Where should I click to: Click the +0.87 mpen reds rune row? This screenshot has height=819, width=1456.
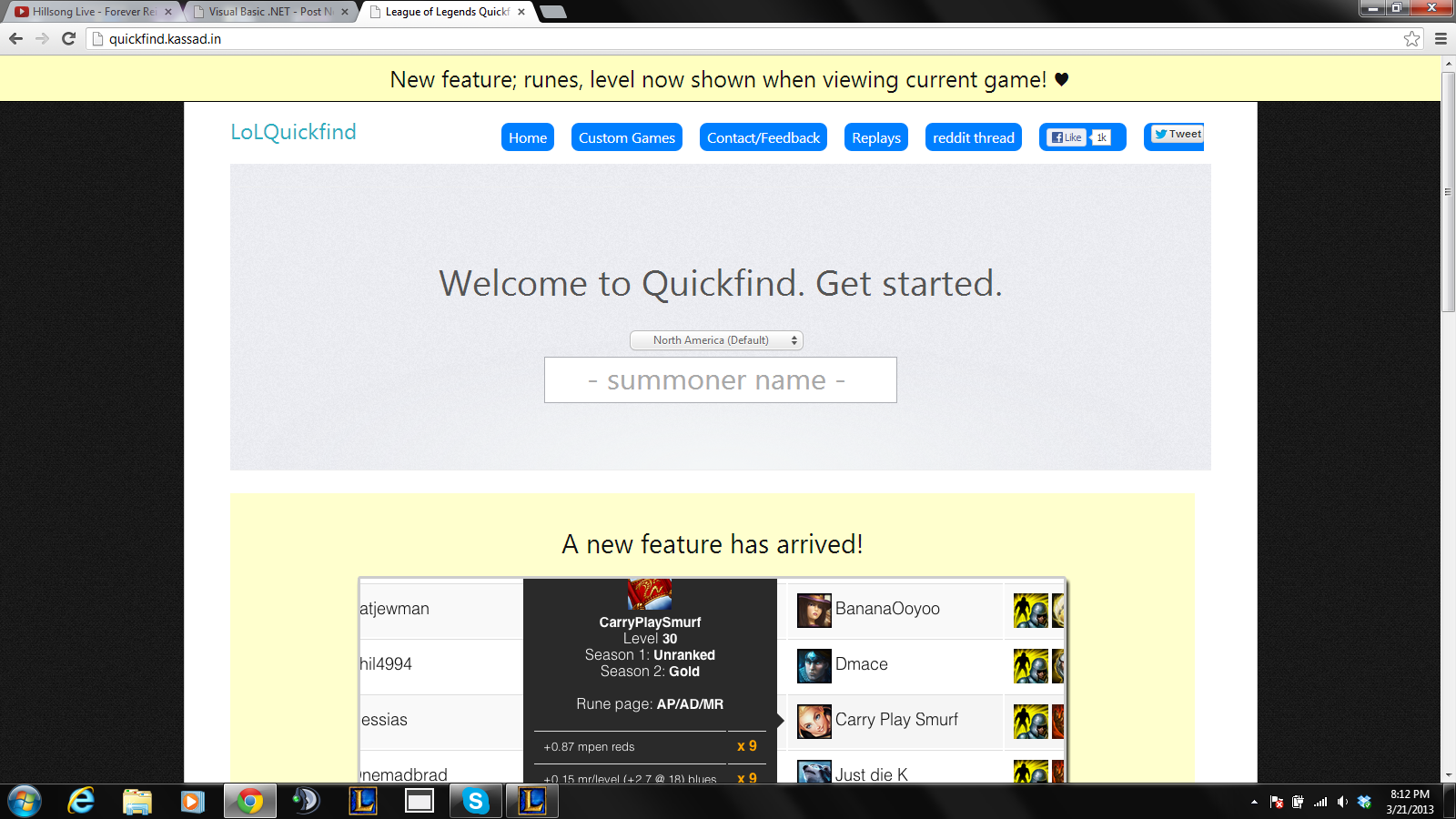pyautogui.click(x=650, y=747)
